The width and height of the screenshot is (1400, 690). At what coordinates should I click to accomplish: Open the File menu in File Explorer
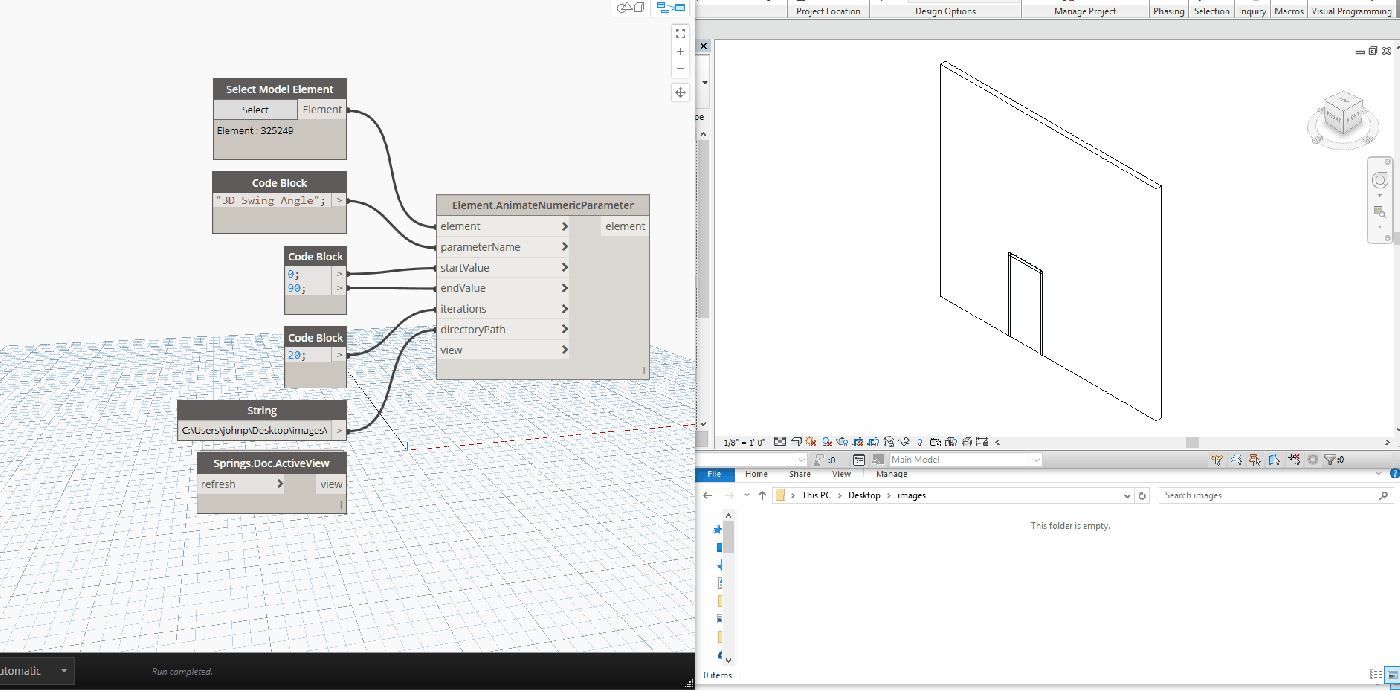coord(714,474)
